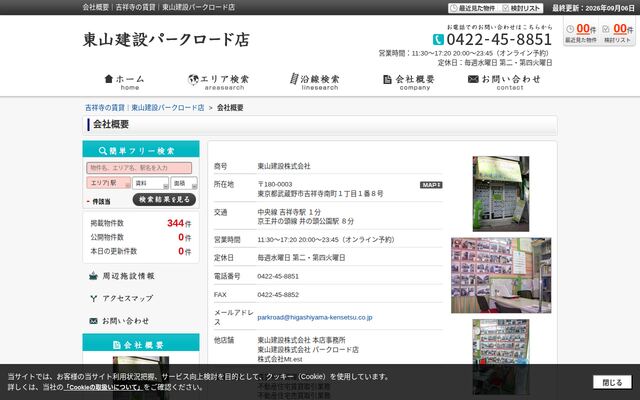This screenshot has height=400, width=640.
Task: Open the エリア|駅 dropdown
Action: (x=109, y=183)
